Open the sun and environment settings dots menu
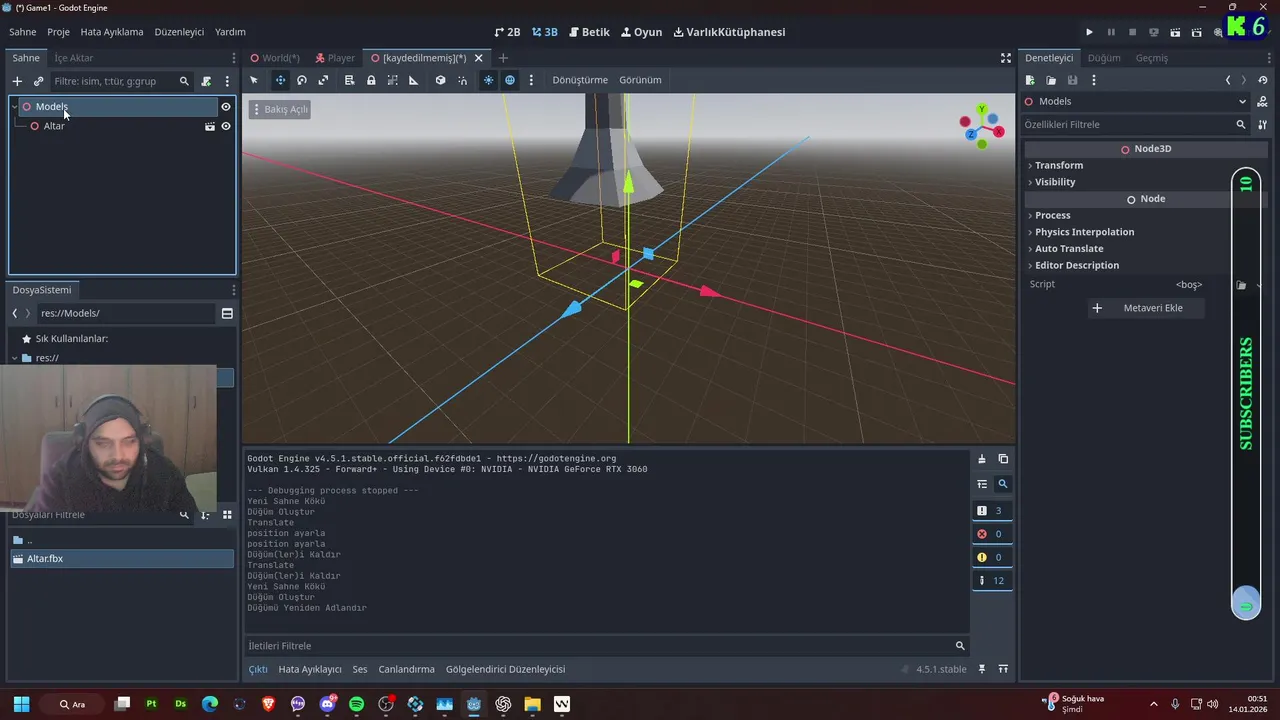1280x720 pixels. coord(531,80)
